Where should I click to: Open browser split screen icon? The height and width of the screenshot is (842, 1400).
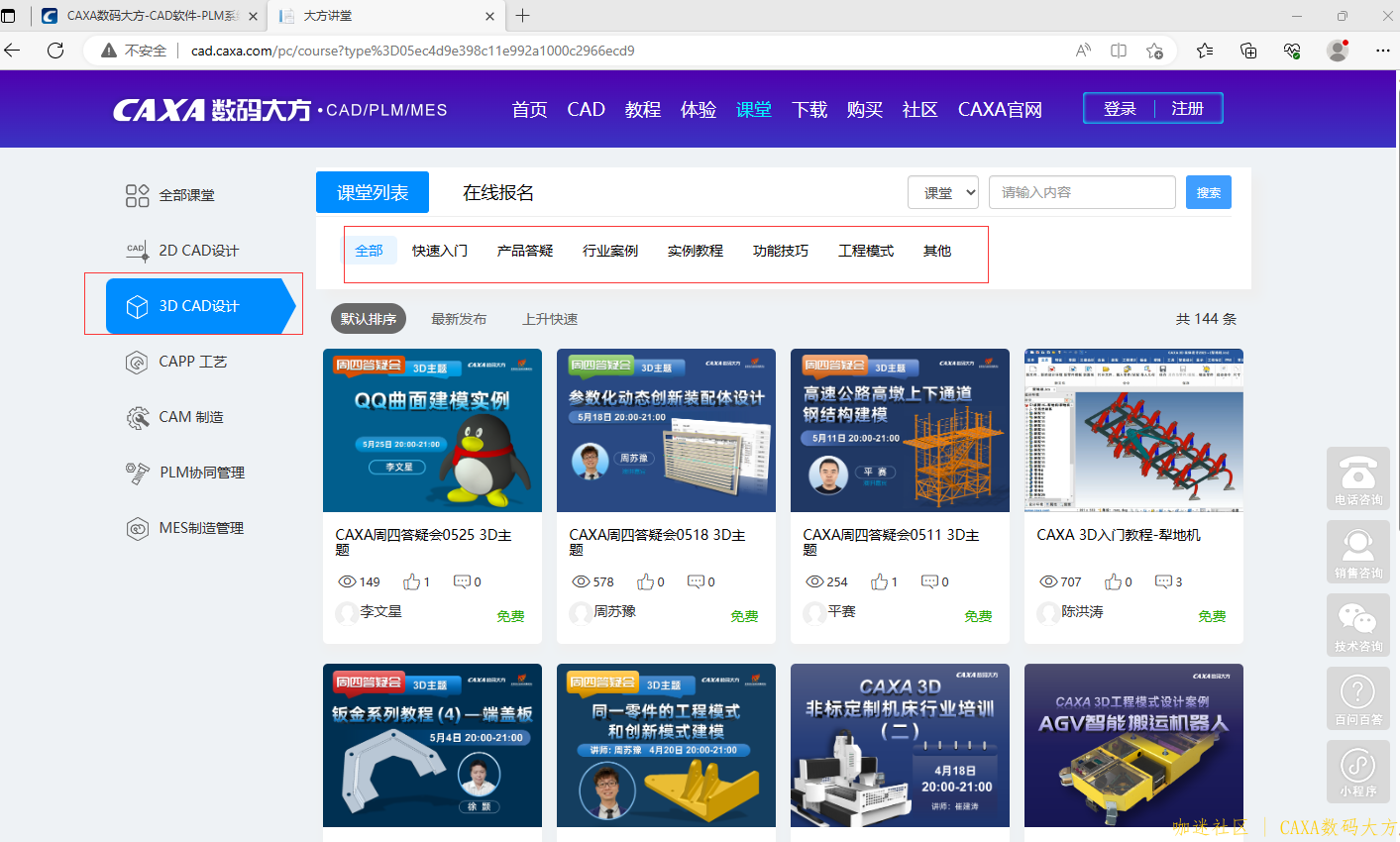1119,51
